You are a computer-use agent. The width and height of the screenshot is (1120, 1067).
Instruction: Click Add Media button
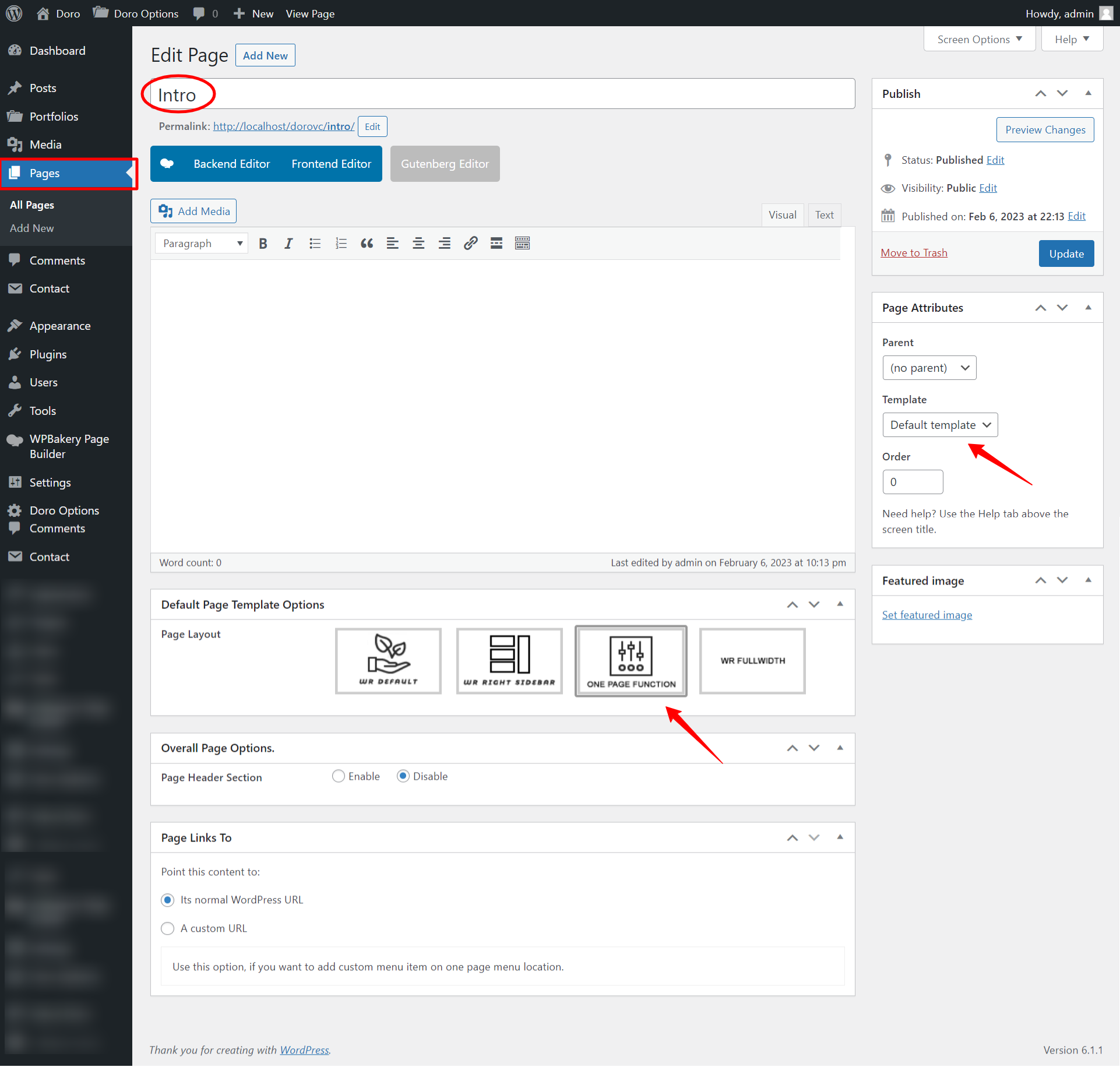click(193, 211)
